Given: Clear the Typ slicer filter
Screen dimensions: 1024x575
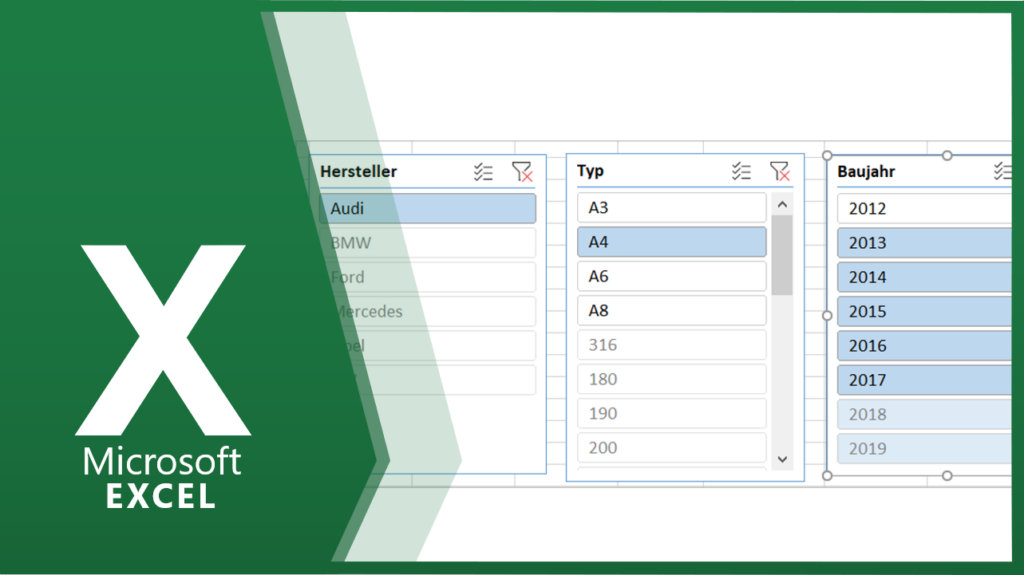Looking at the screenshot, I should pyautogui.click(x=780, y=171).
